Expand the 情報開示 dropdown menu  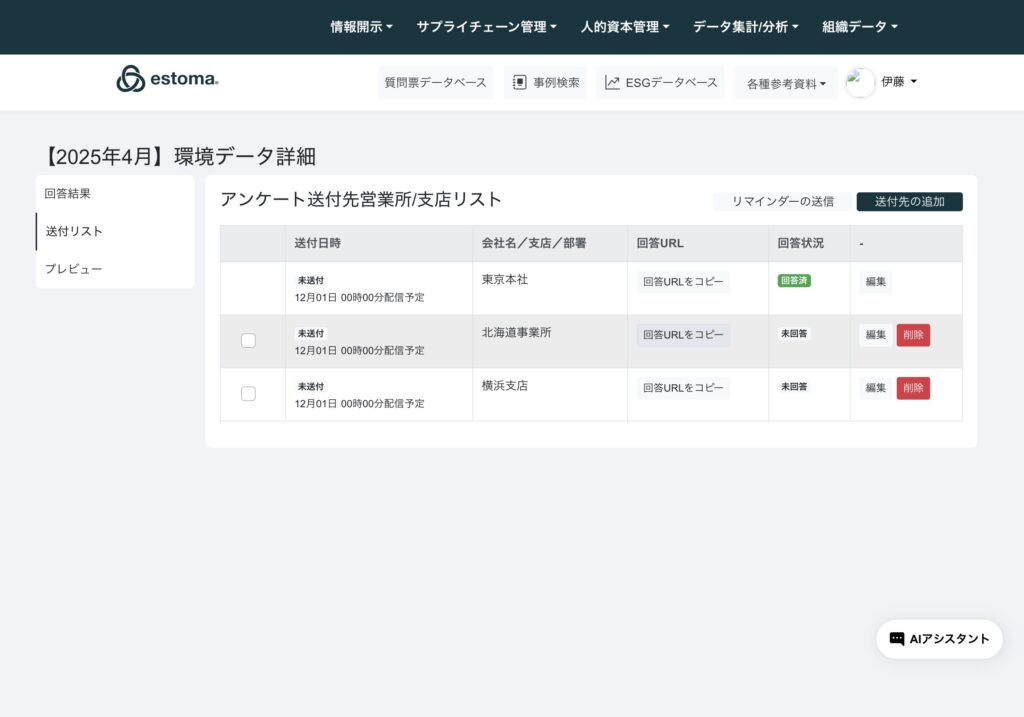pyautogui.click(x=361, y=27)
